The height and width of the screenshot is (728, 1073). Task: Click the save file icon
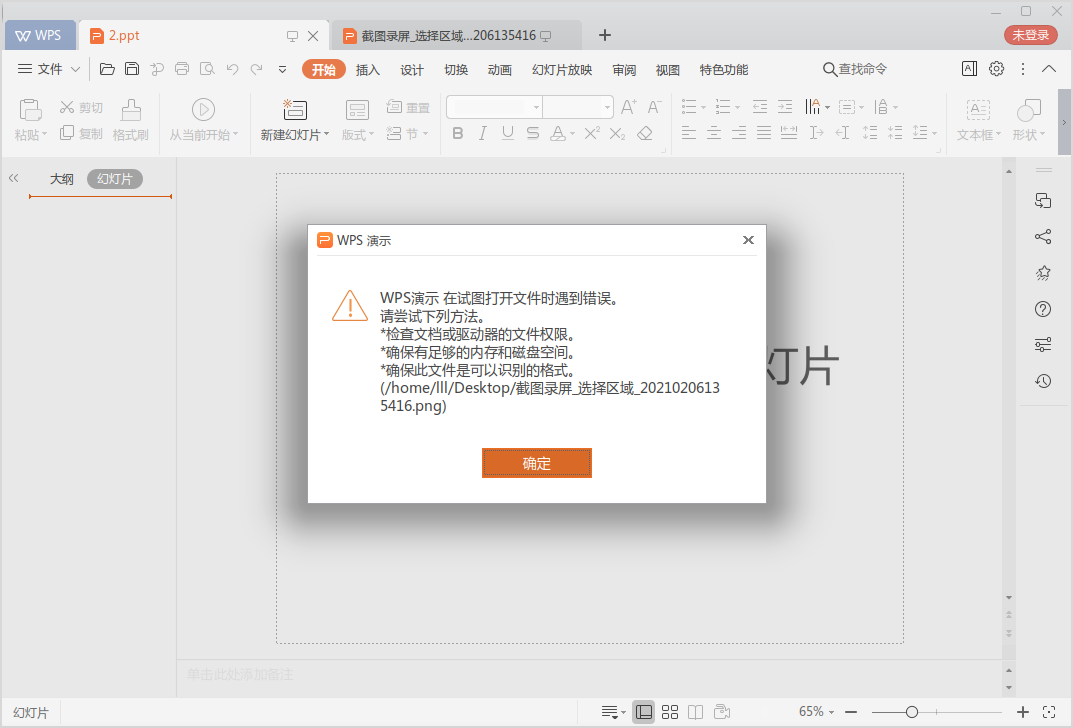132,69
